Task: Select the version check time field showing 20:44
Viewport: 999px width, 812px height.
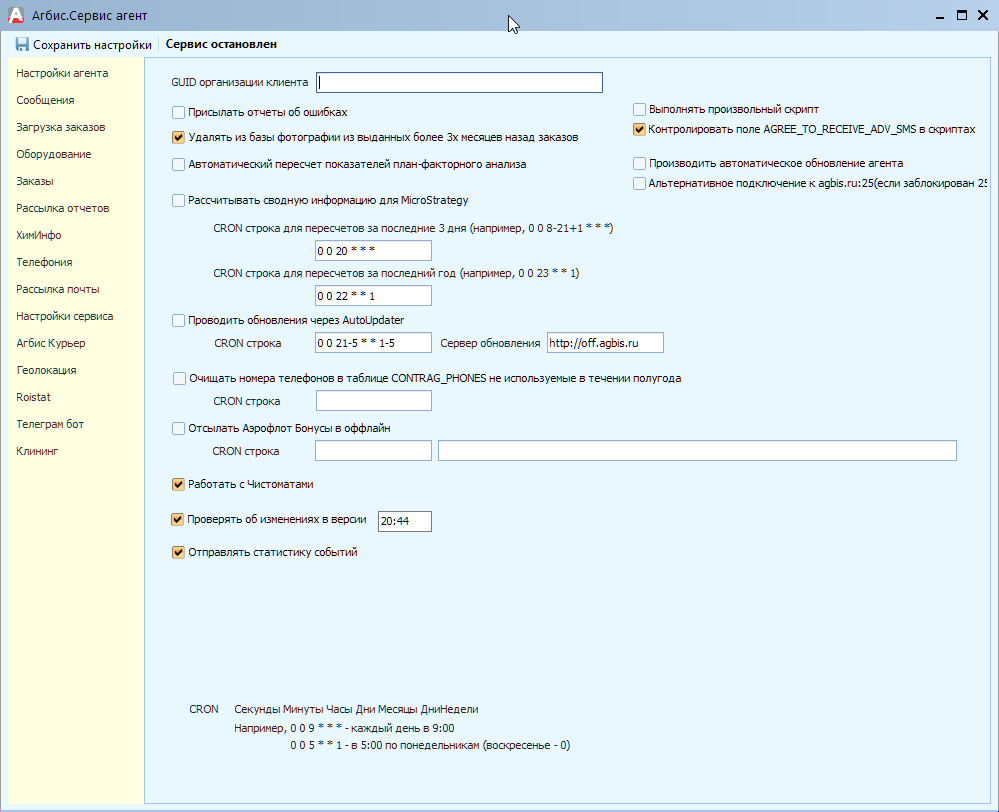Action: [x=404, y=520]
